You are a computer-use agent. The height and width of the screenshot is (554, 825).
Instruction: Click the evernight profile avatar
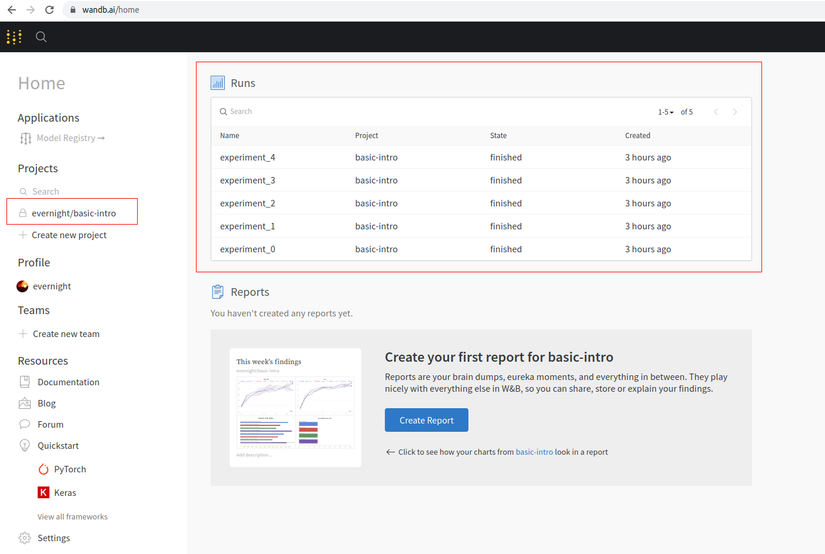22,286
